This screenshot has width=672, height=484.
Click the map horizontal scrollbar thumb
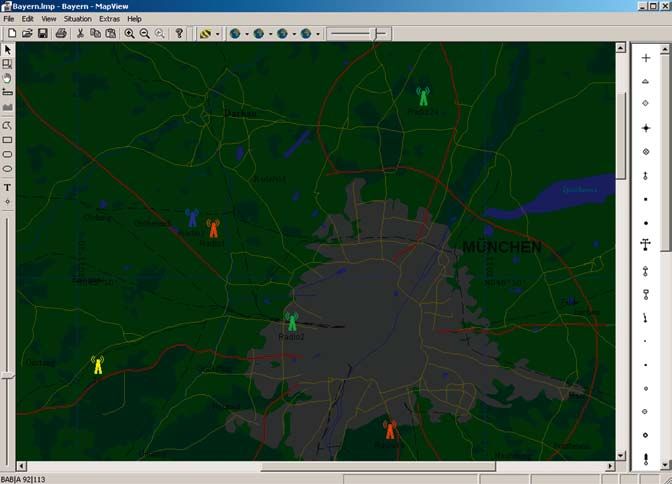pyautogui.click(x=379, y=466)
